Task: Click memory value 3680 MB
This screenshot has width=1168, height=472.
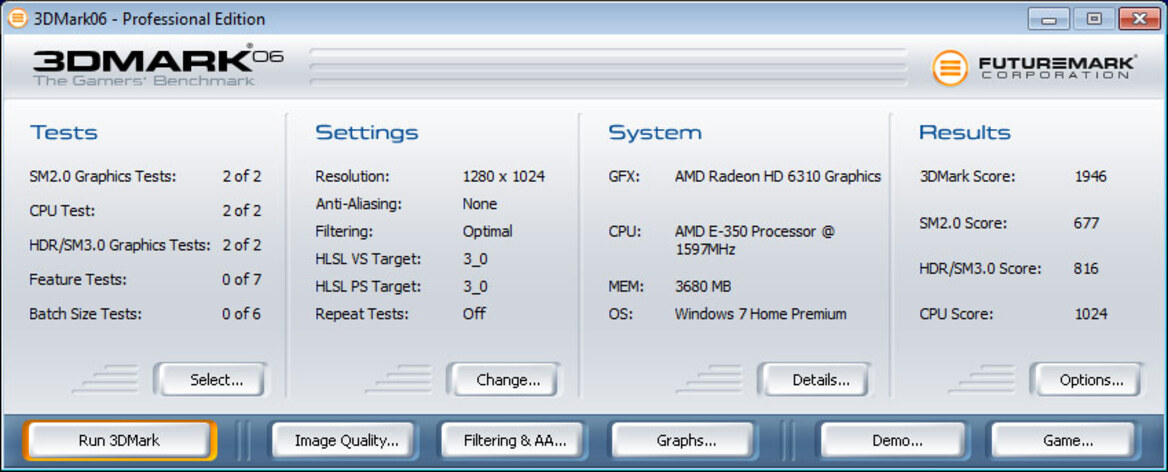Action: [x=702, y=287]
